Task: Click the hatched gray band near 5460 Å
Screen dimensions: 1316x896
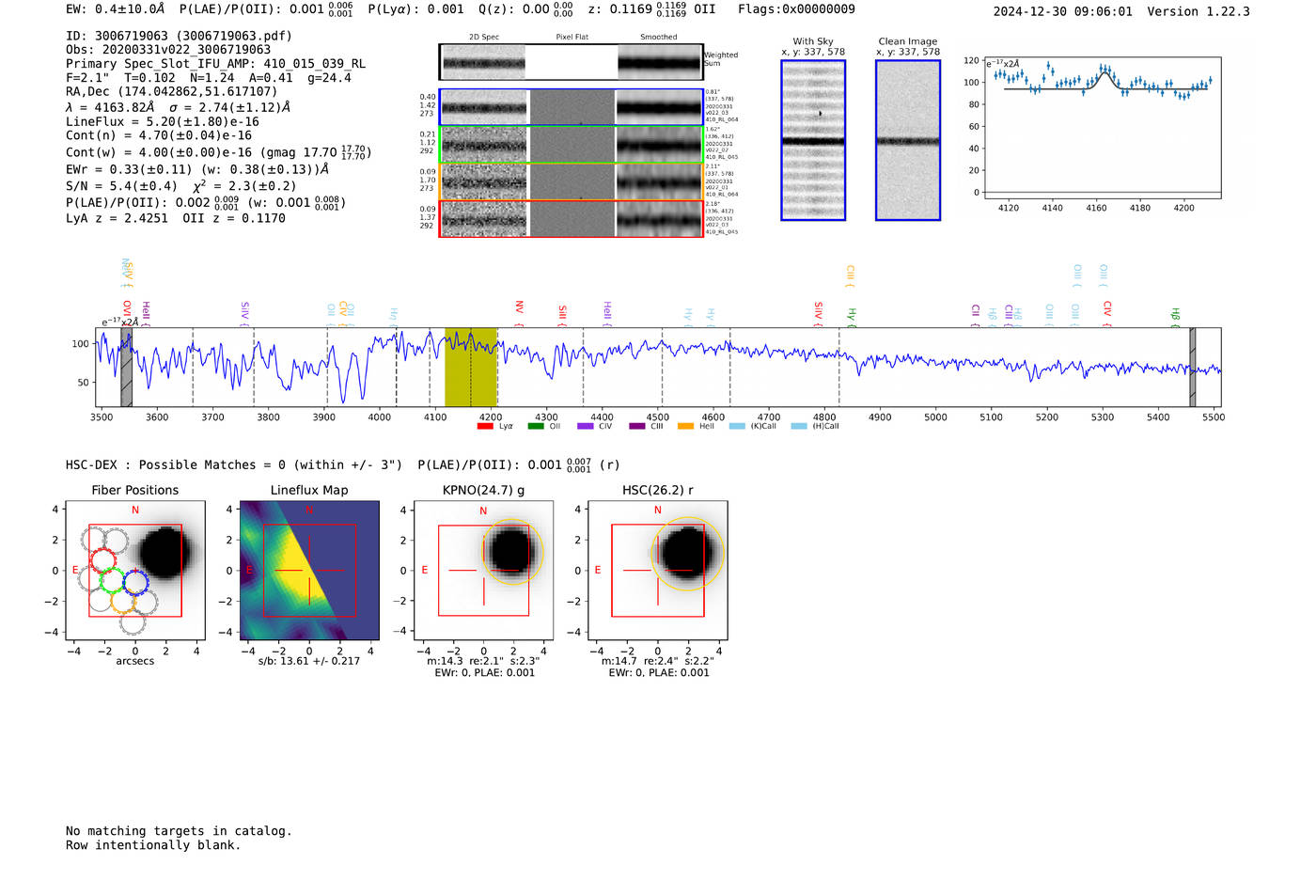Action: point(1193,367)
